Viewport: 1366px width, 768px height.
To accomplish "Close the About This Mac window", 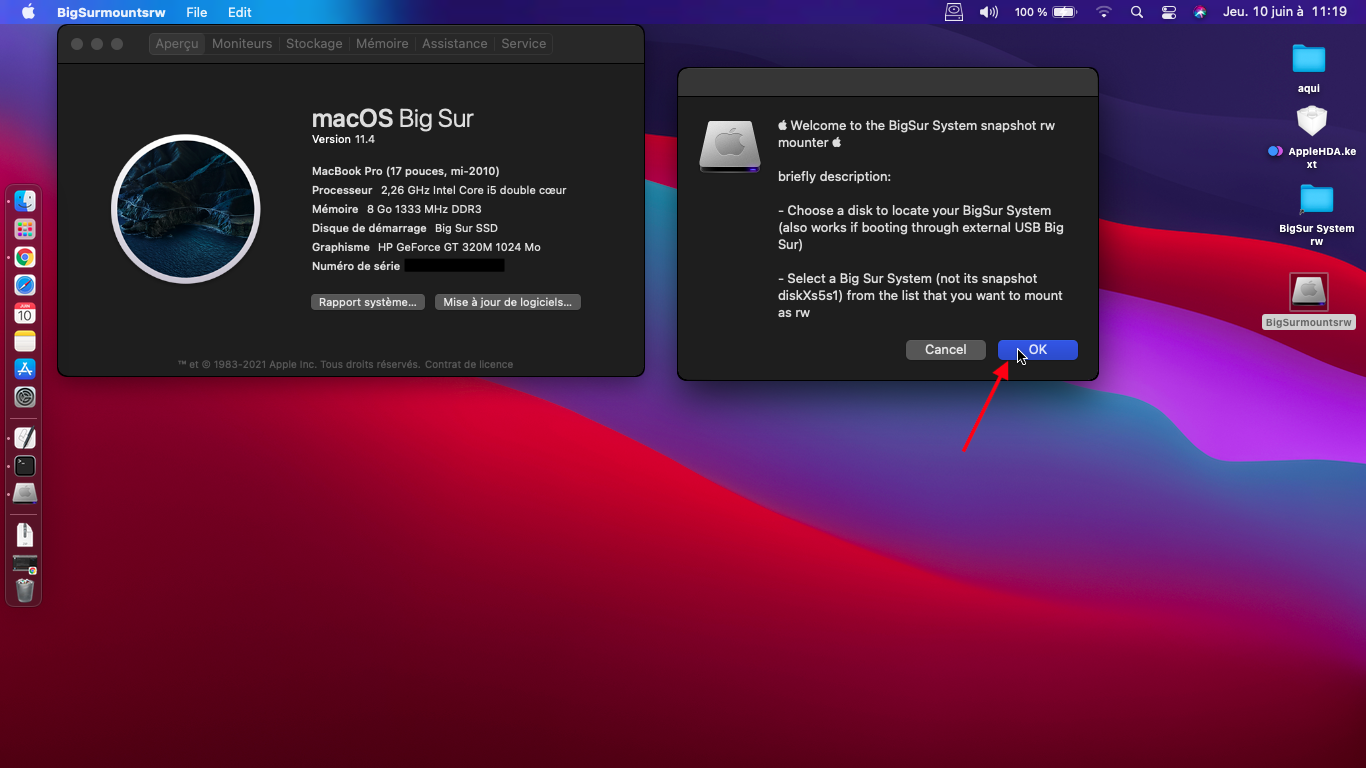I will tap(76, 44).
